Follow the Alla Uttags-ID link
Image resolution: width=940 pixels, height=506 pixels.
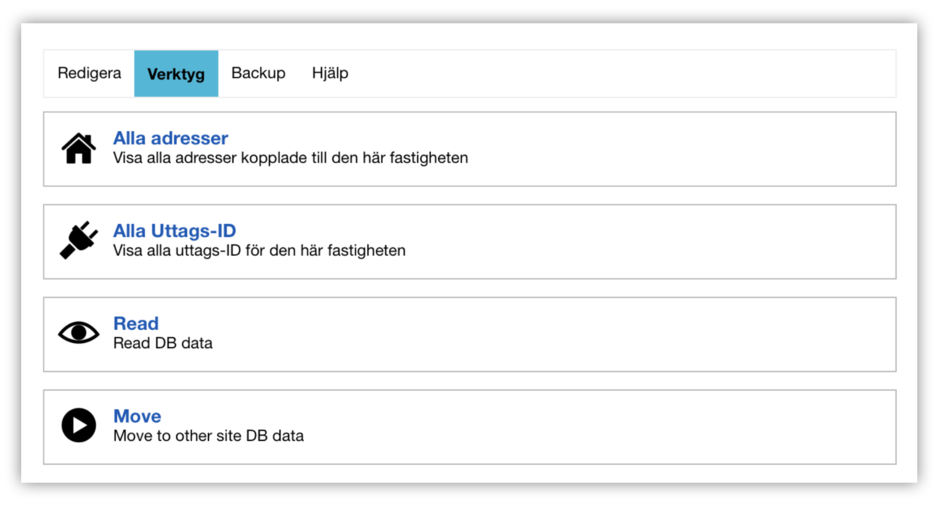point(174,231)
